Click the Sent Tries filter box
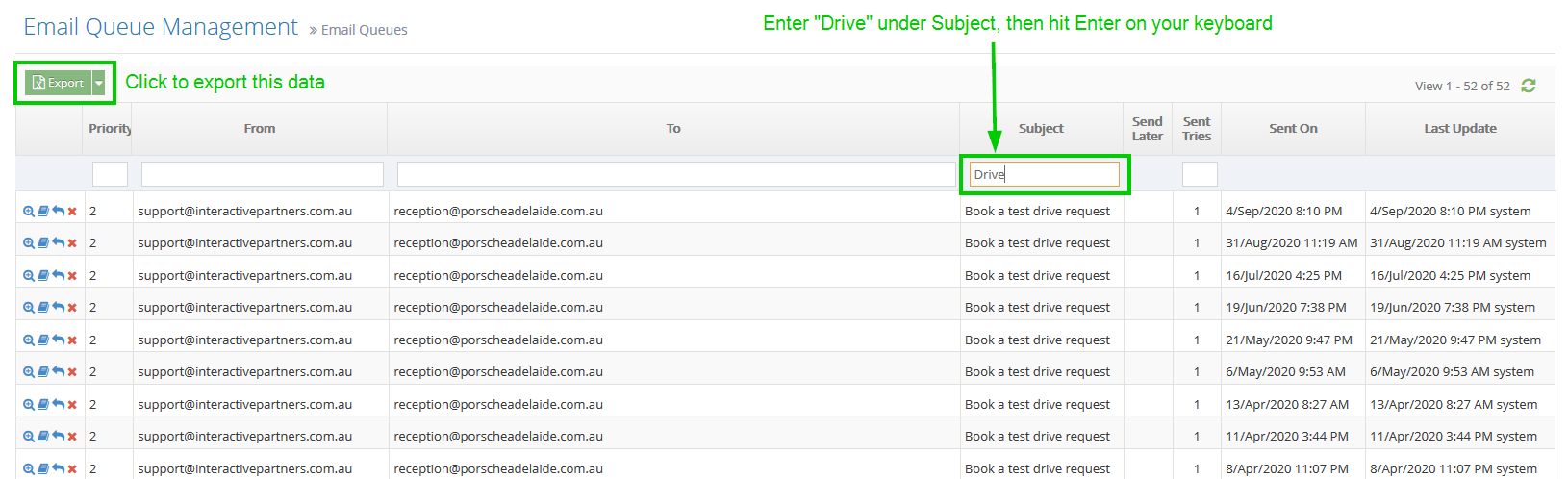The width and height of the screenshot is (1568, 479). click(1199, 174)
